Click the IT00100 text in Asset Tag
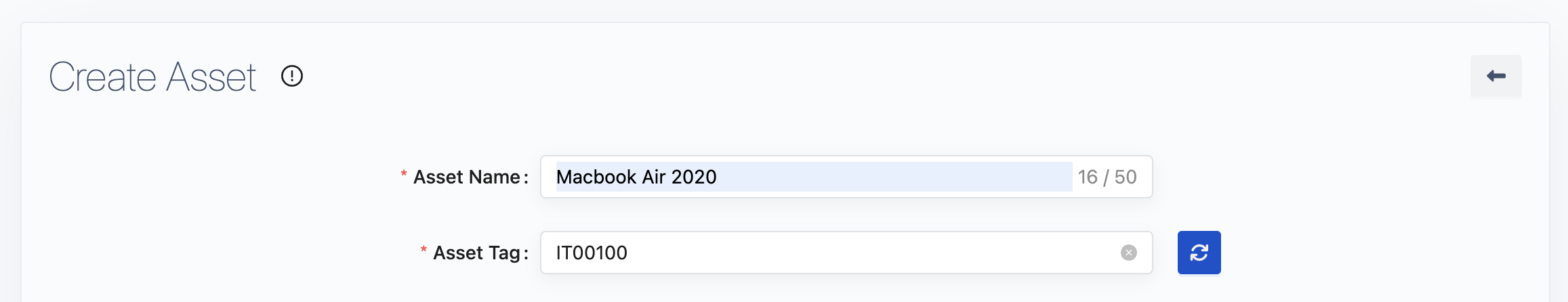This screenshot has height=302, width=1568. pos(592,253)
